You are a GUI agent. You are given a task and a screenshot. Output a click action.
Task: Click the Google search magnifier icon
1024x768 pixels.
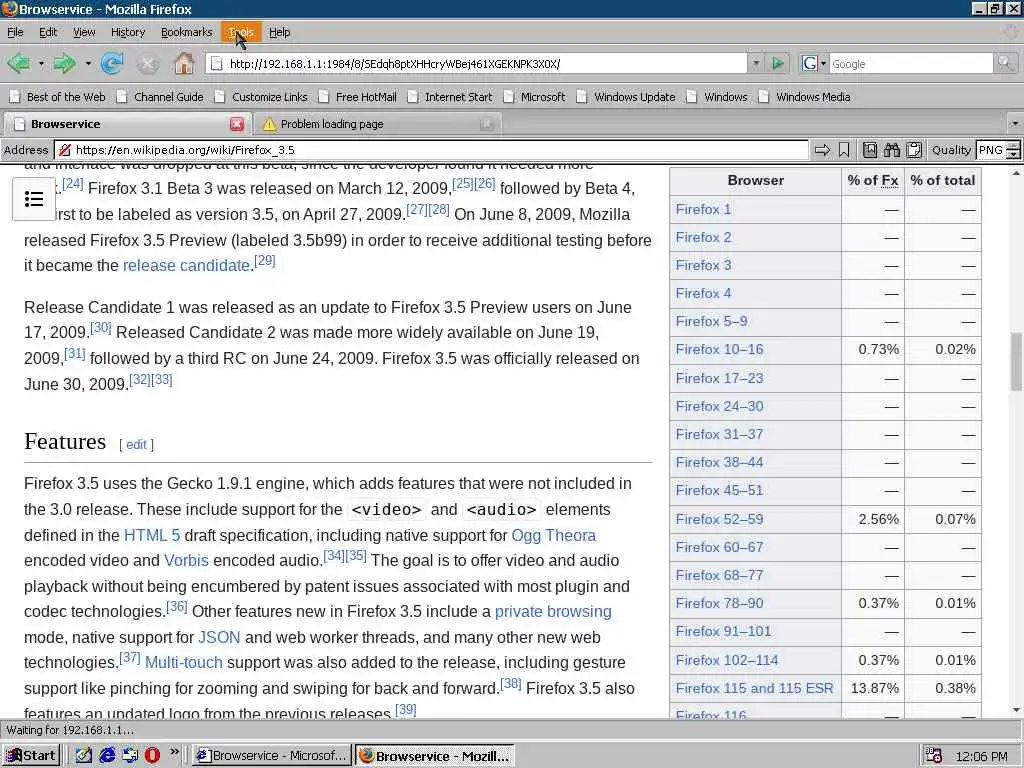point(1005,63)
